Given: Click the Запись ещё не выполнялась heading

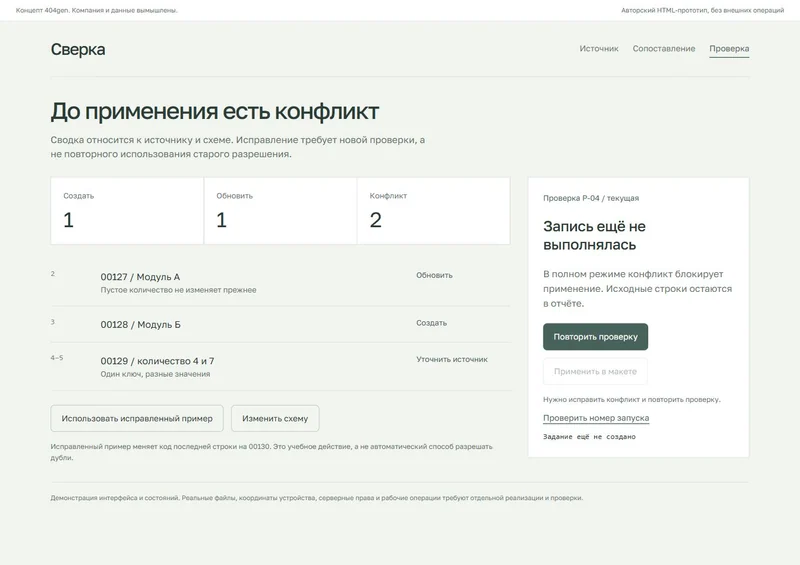Looking at the screenshot, I should (x=594, y=235).
